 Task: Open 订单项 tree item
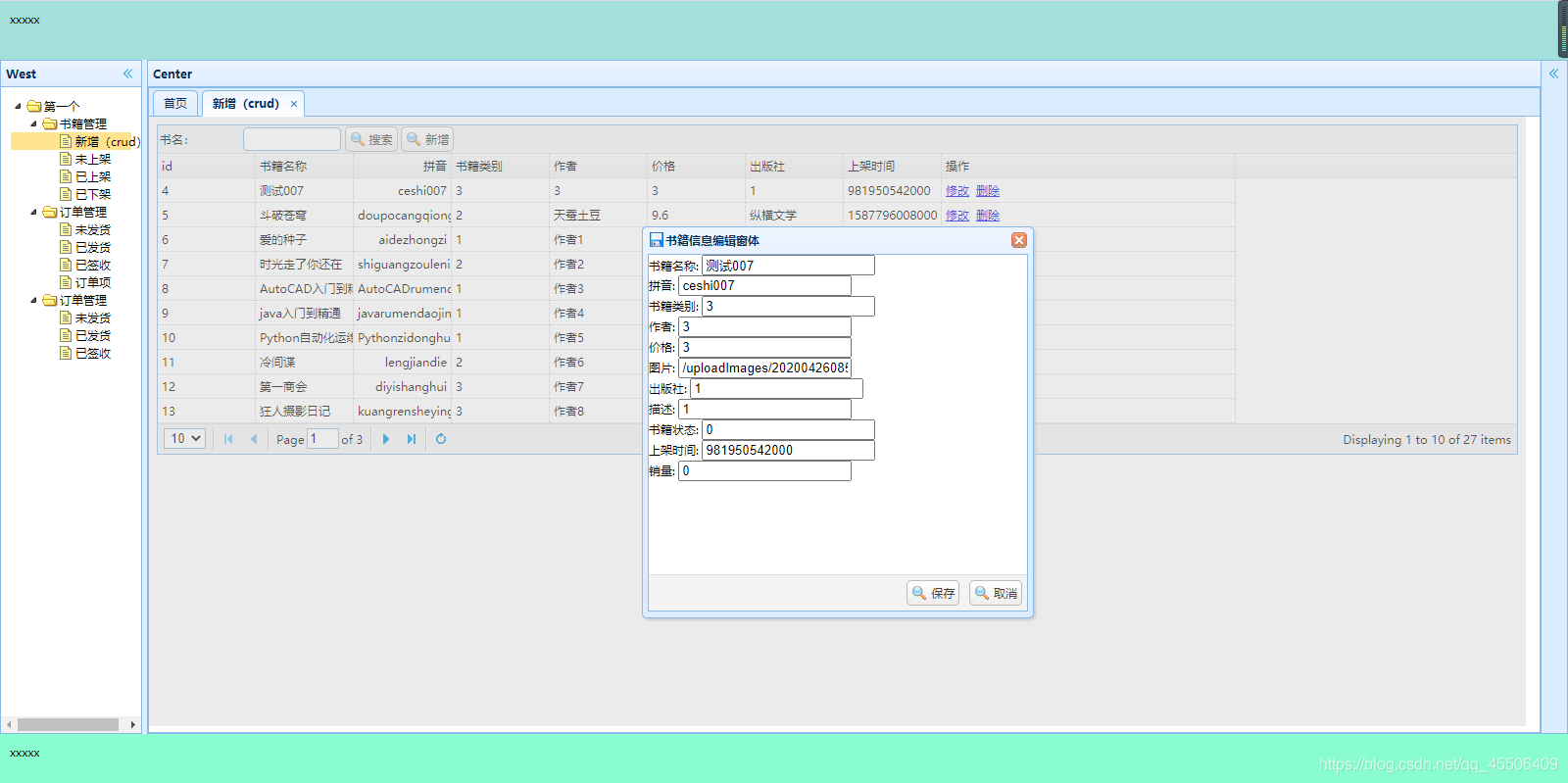(93, 282)
